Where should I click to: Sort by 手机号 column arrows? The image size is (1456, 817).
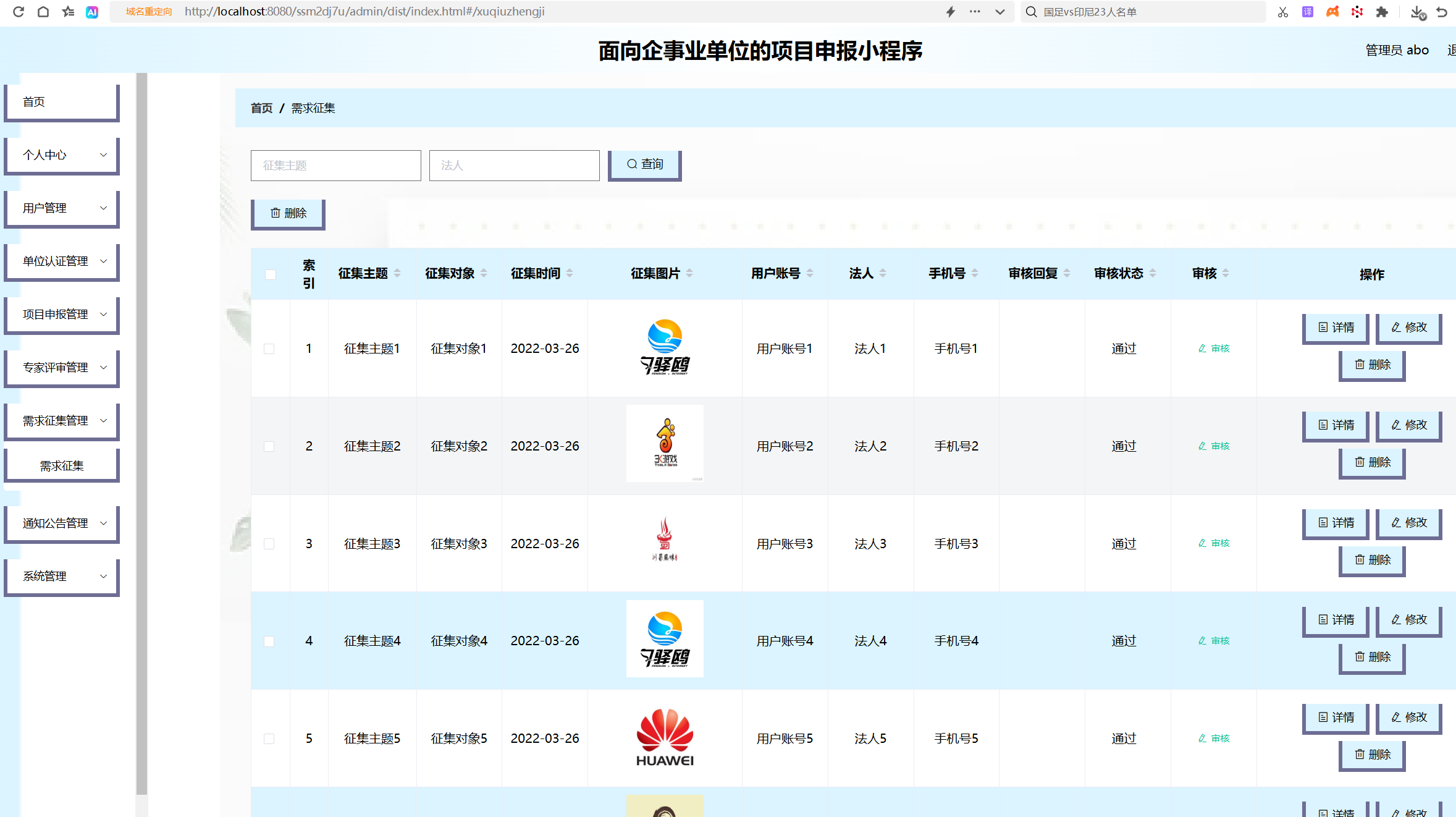[x=975, y=273]
